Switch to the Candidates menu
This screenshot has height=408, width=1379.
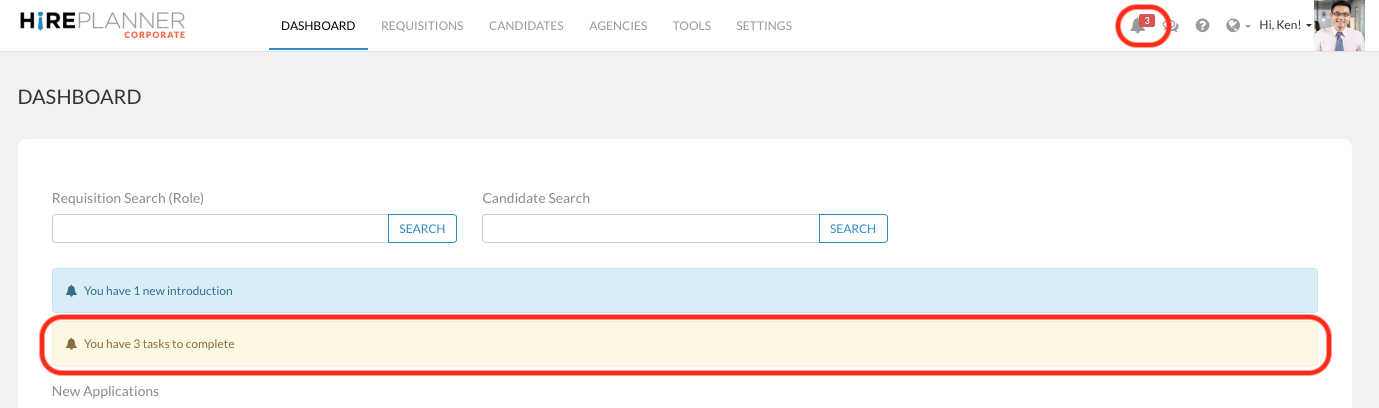tap(526, 26)
